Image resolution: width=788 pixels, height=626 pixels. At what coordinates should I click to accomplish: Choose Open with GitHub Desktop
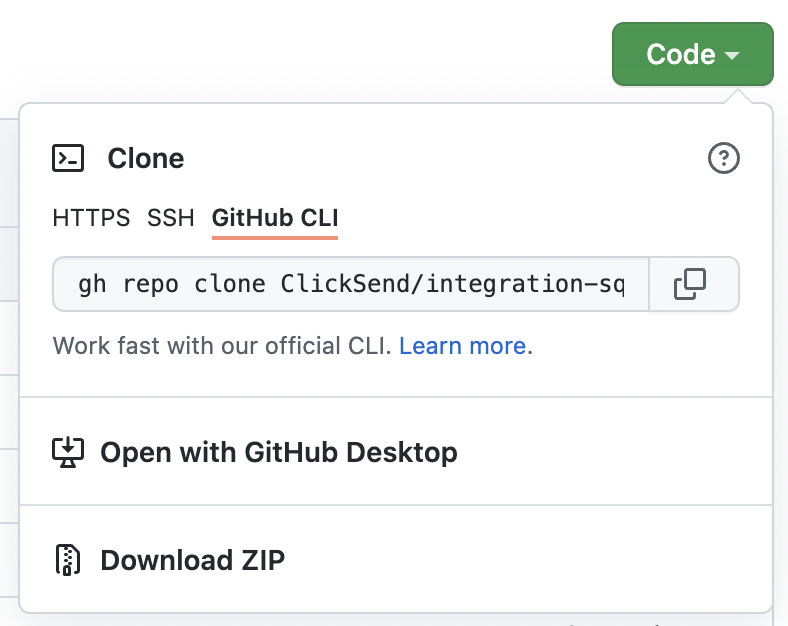[396, 452]
